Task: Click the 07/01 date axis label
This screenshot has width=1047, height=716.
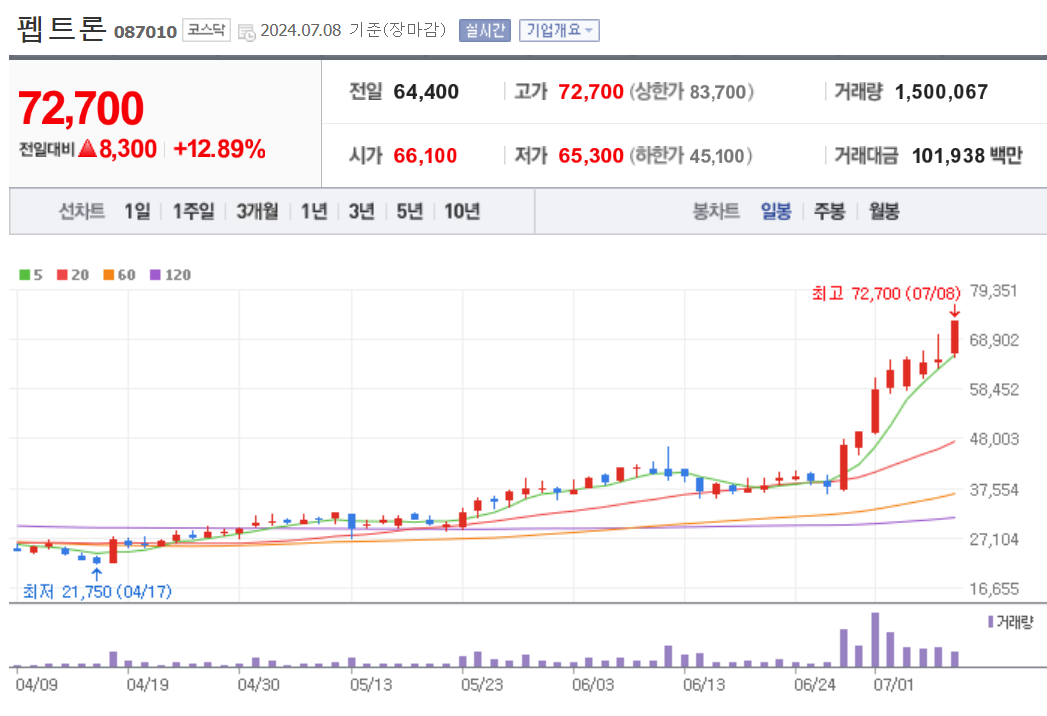Action: [x=893, y=685]
